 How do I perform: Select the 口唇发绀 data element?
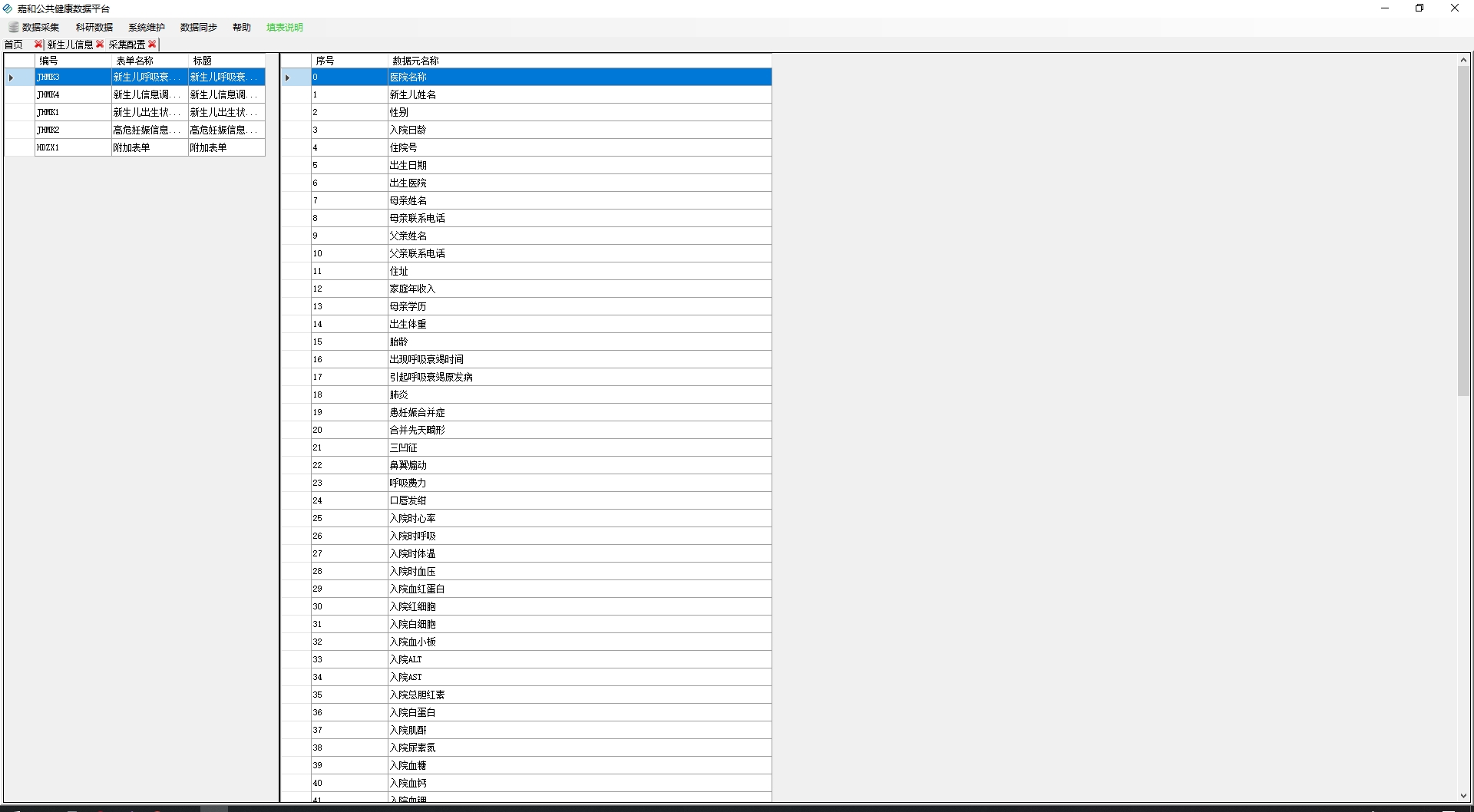(x=580, y=500)
